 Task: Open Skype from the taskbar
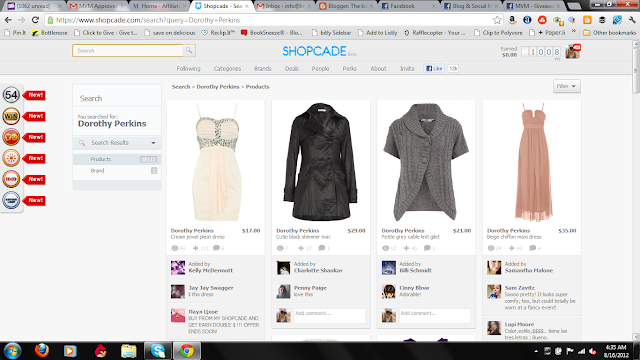[158, 351]
